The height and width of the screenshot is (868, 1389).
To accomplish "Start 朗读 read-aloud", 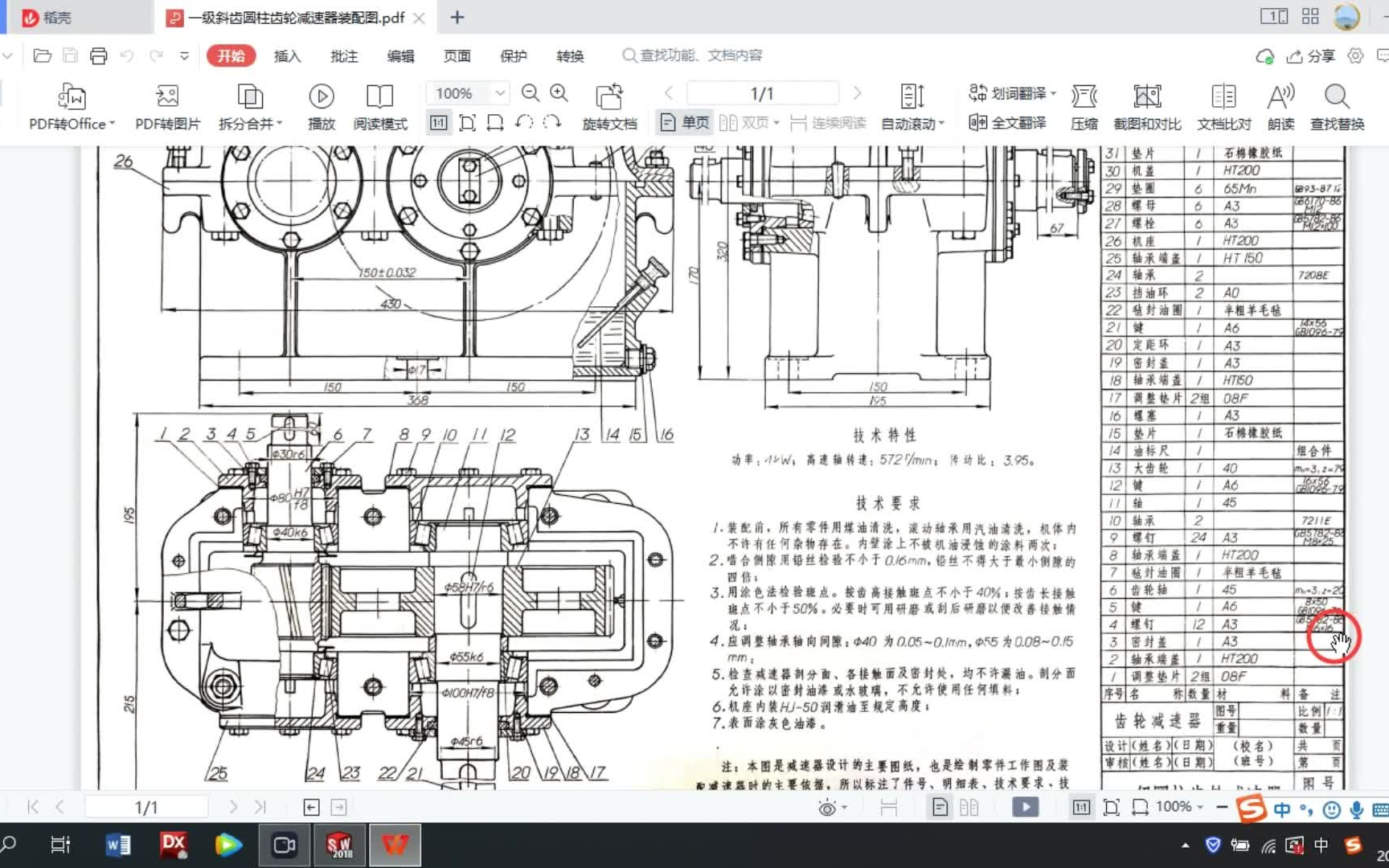I will pos(1280,106).
